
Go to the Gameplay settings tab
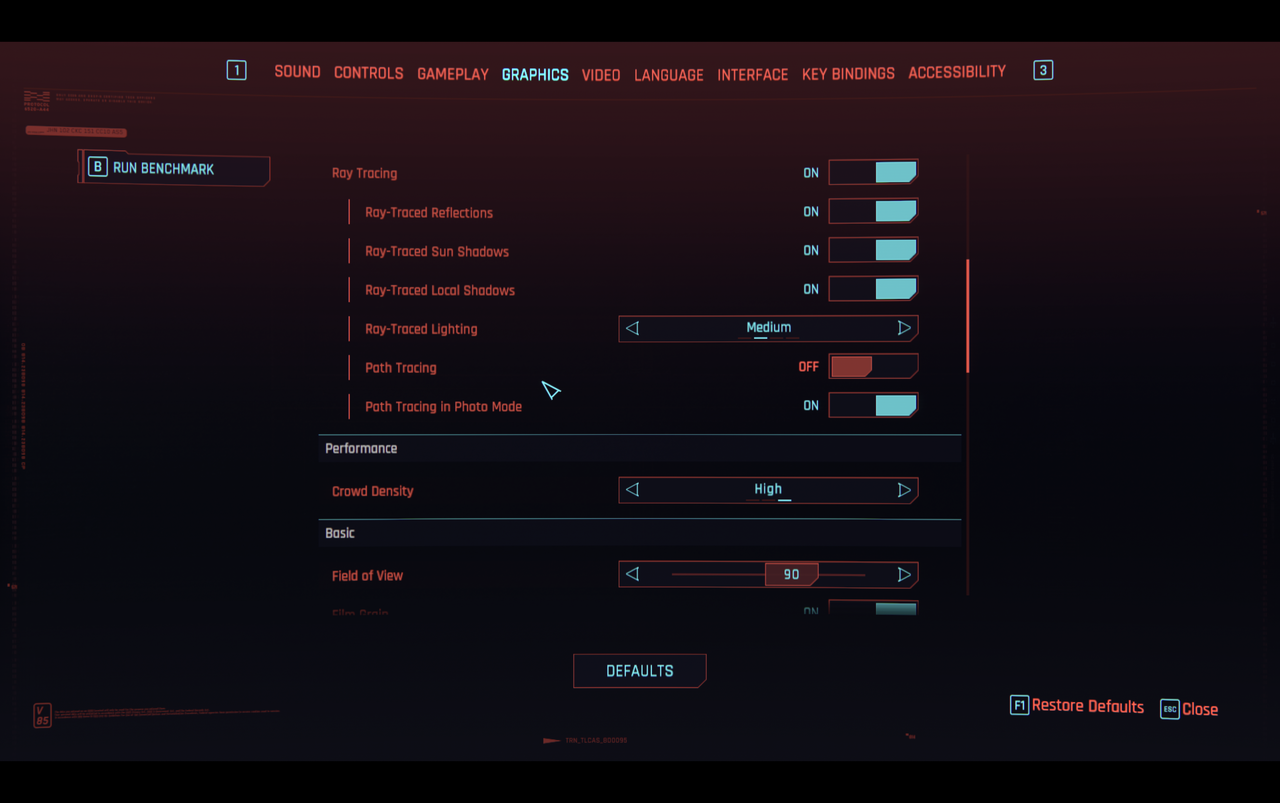[453, 74]
